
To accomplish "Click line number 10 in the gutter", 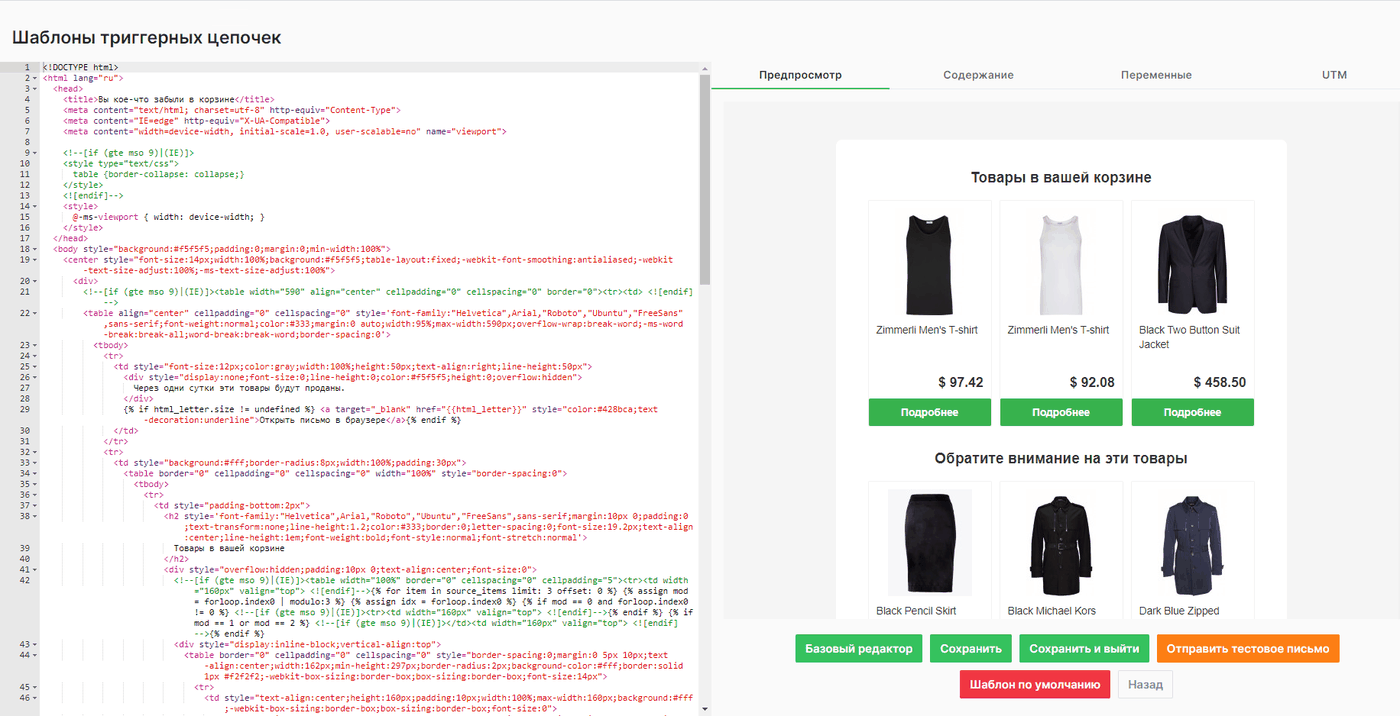I will [x=26, y=163].
